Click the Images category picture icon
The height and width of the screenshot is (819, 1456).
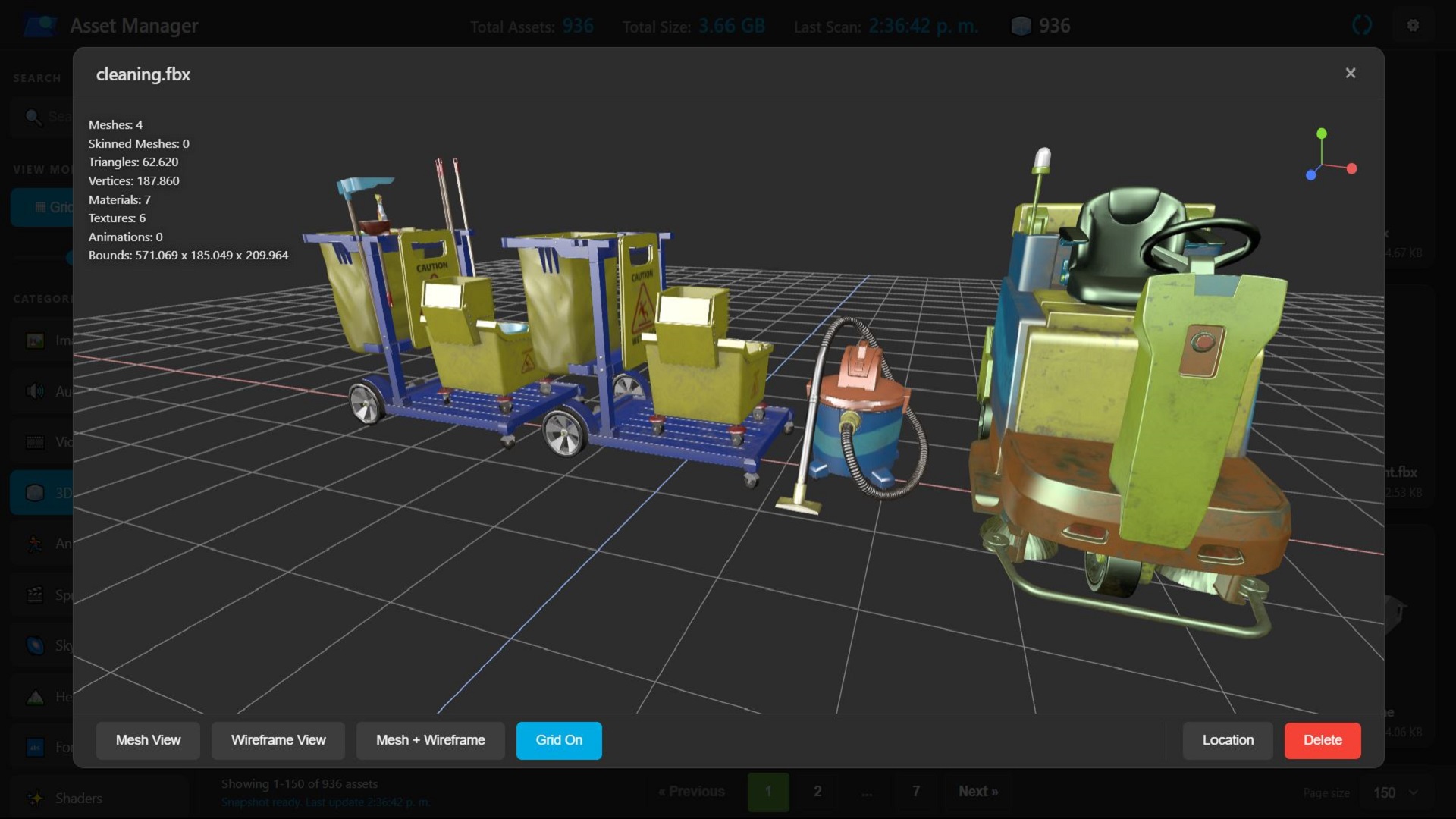pyautogui.click(x=35, y=340)
